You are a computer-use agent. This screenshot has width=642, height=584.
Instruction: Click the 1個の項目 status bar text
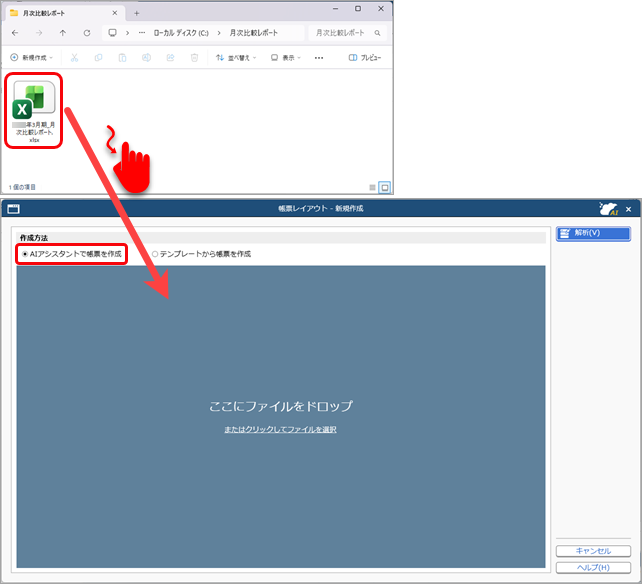(x=22, y=187)
